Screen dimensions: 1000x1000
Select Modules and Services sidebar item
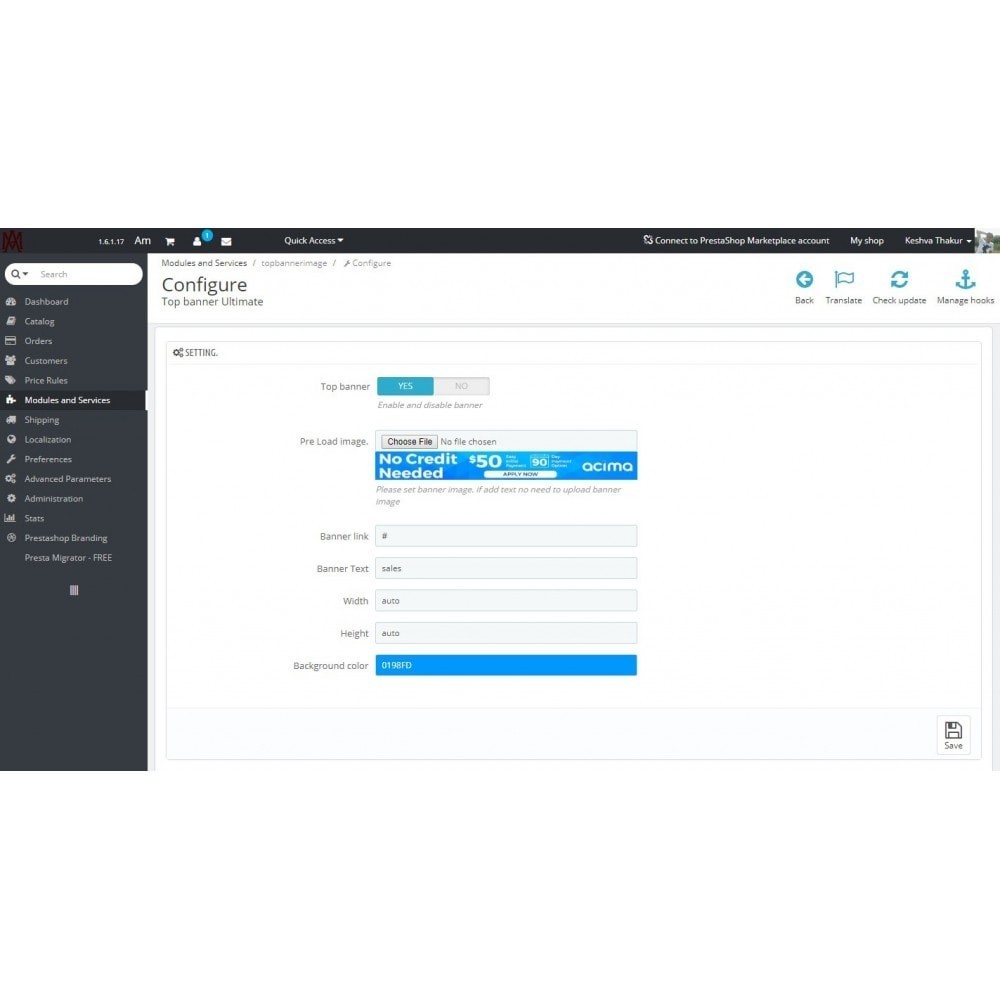click(x=73, y=400)
